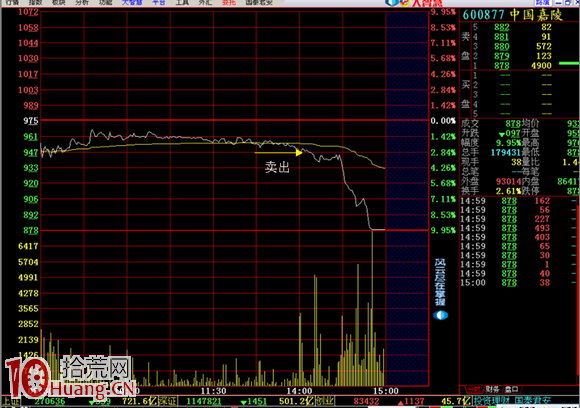Open the 工具 menu
580x408 pixels.
[x=182, y=3]
